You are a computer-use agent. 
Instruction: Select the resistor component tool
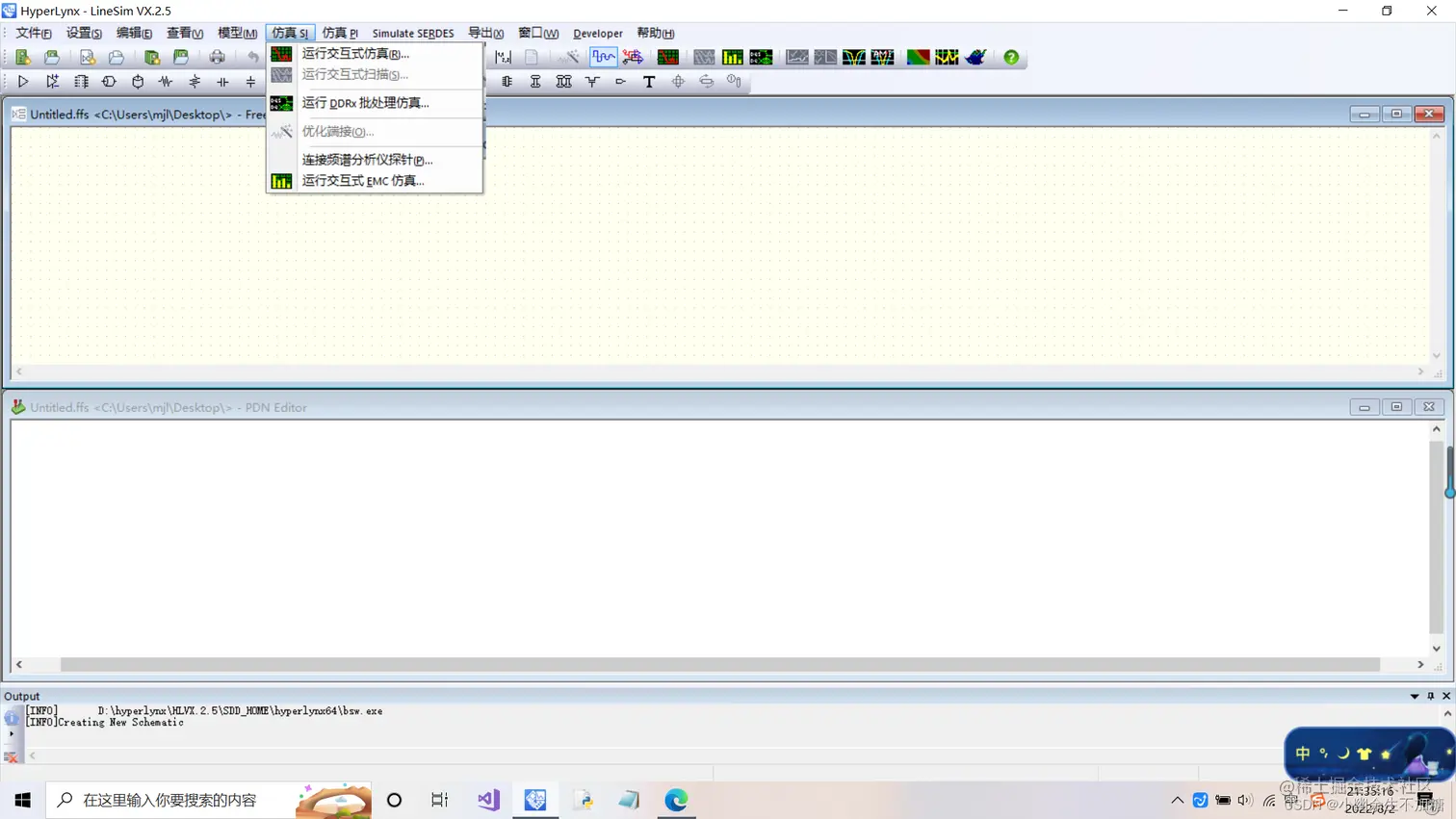point(166,82)
